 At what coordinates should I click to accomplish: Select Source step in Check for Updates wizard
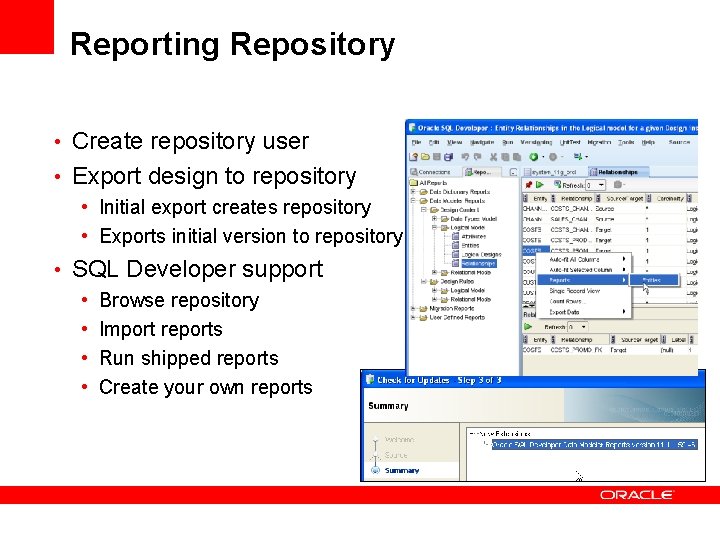click(x=396, y=455)
